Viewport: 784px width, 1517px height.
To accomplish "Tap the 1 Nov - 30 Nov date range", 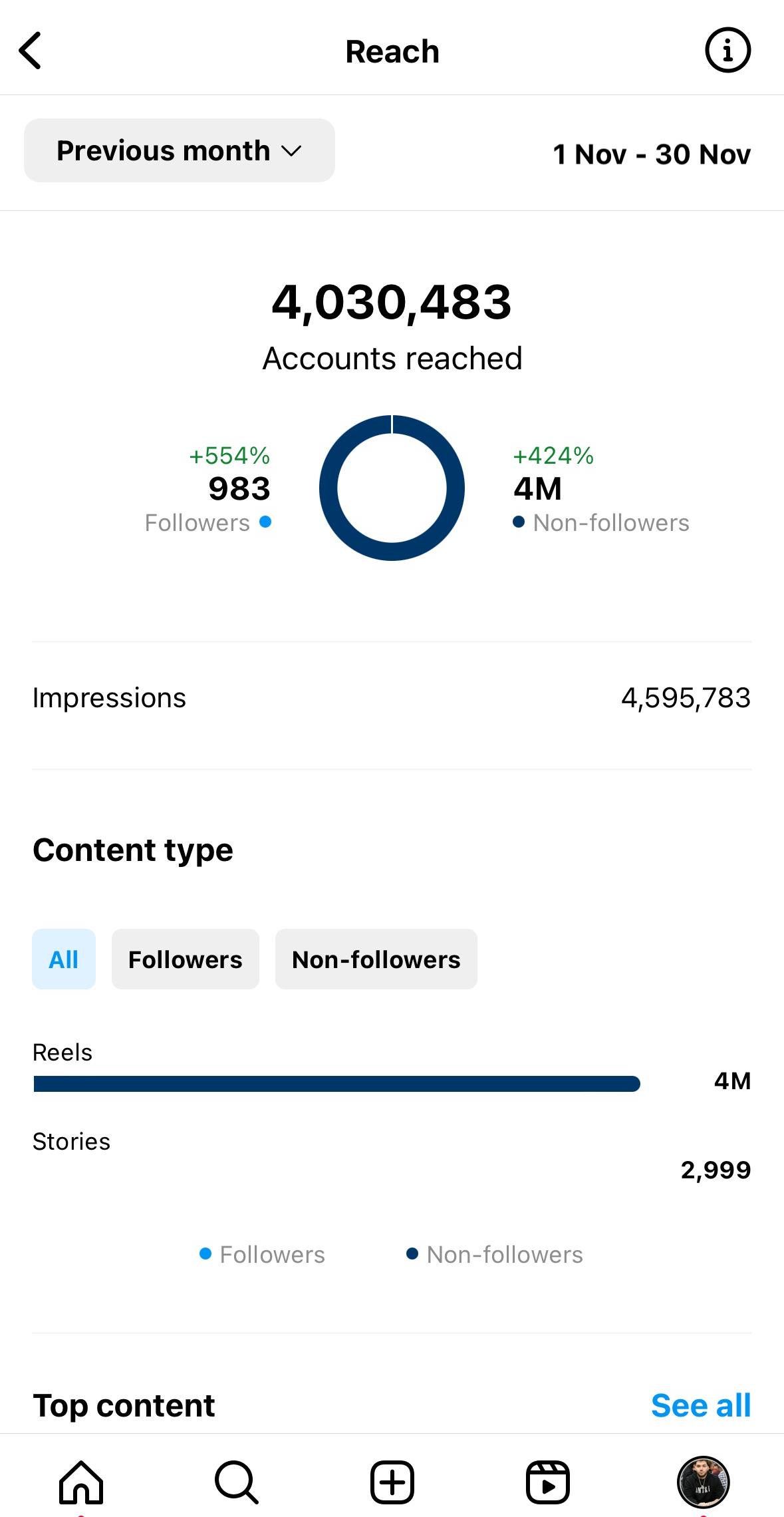I will [652, 154].
